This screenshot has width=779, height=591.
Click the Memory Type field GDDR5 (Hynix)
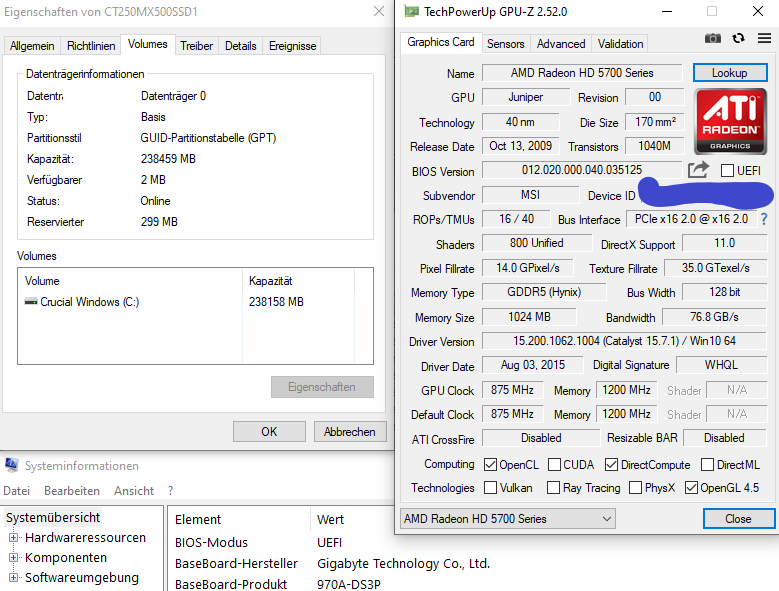[544, 292]
